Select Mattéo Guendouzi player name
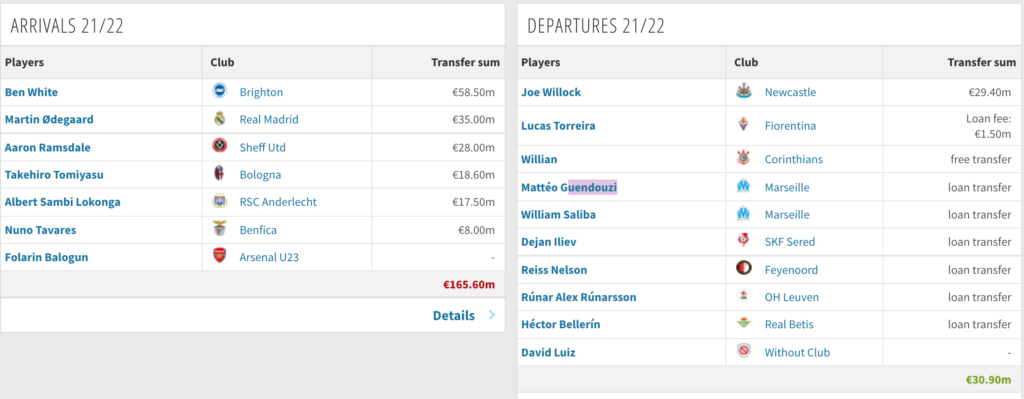This screenshot has height=399, width=1024. point(569,187)
